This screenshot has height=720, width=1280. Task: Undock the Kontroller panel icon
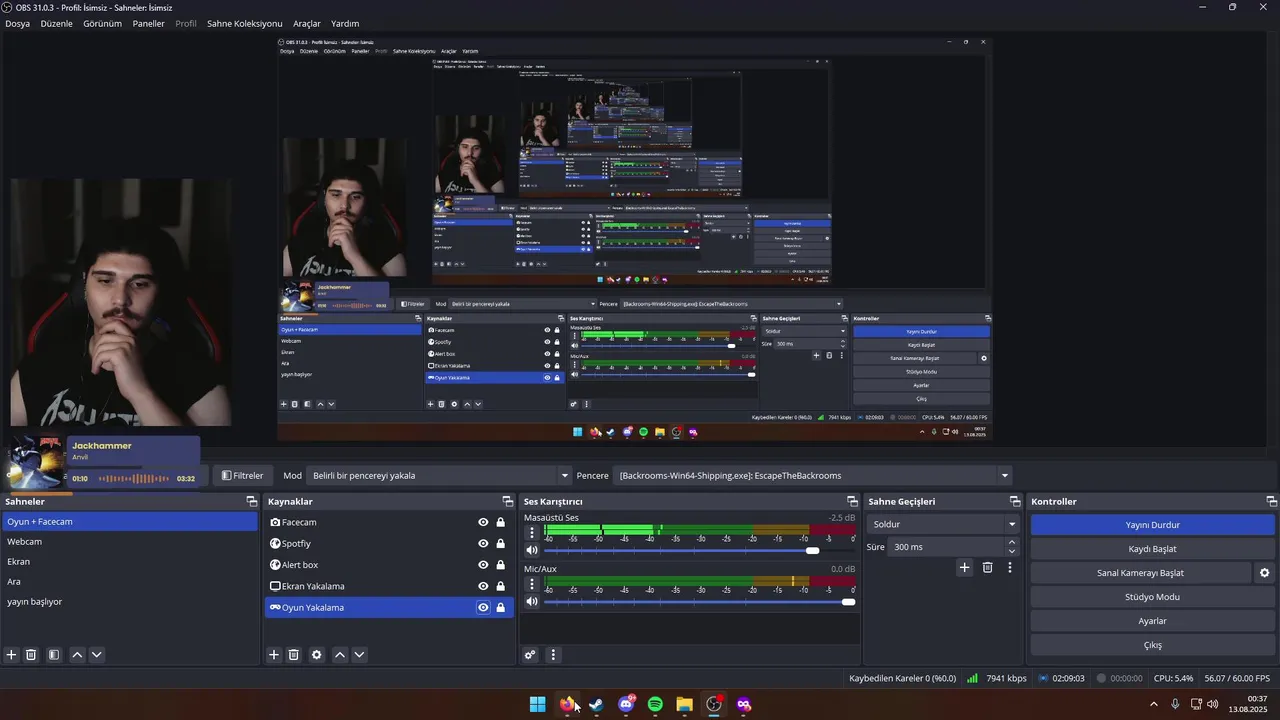click(x=1272, y=501)
